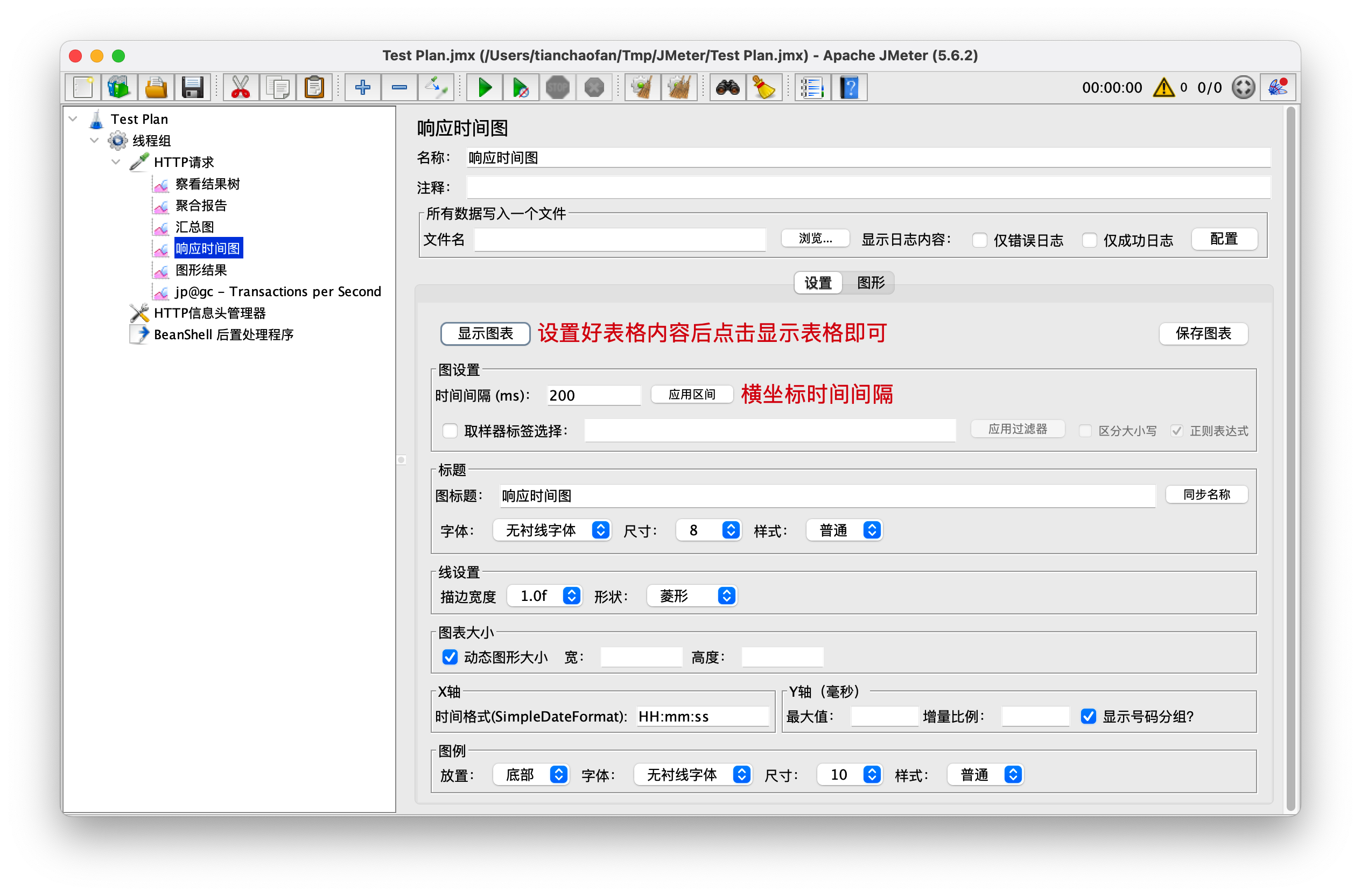Click the 配置 button

(x=1224, y=239)
